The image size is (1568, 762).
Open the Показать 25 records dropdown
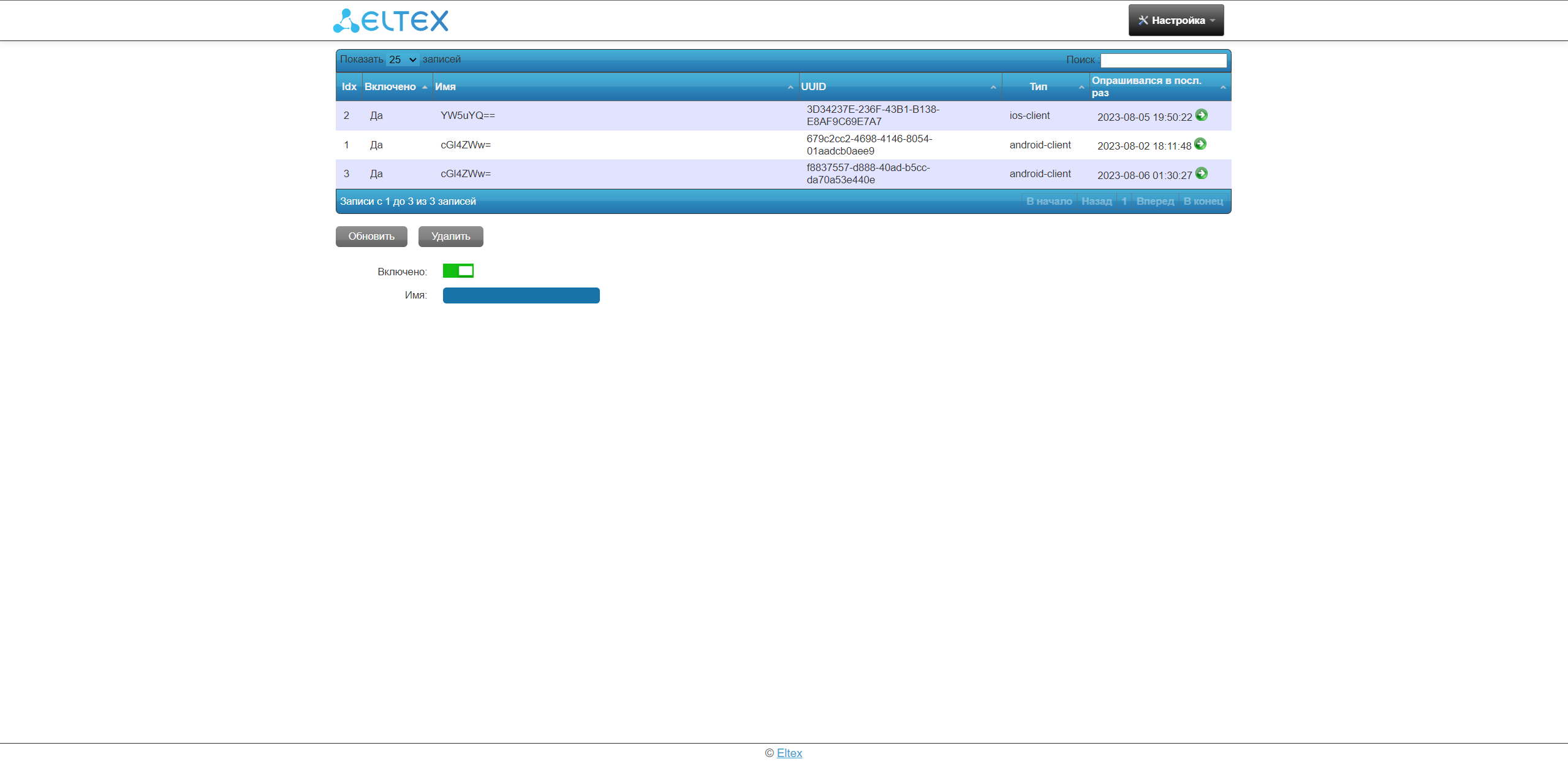pyautogui.click(x=402, y=59)
